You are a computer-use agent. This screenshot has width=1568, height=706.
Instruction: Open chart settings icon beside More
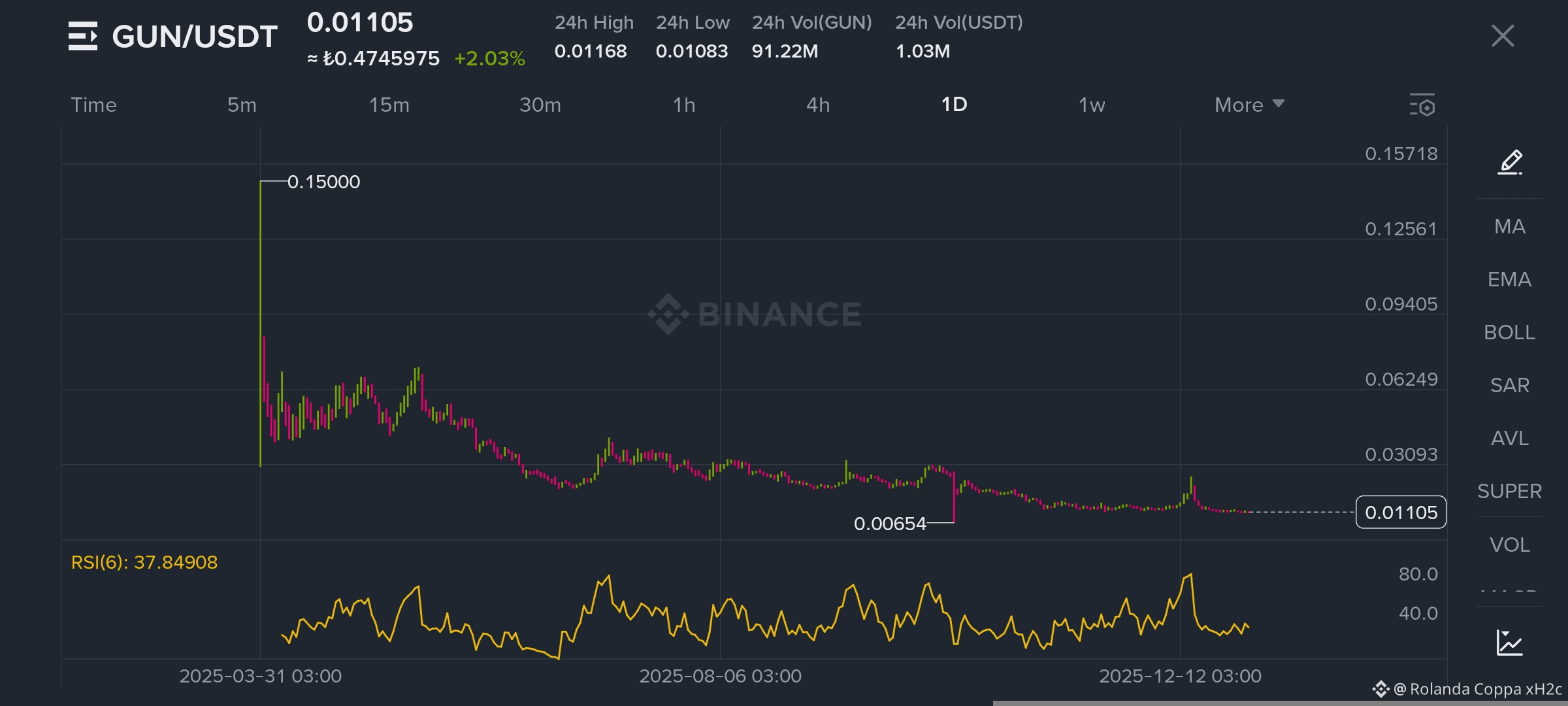coord(1422,105)
